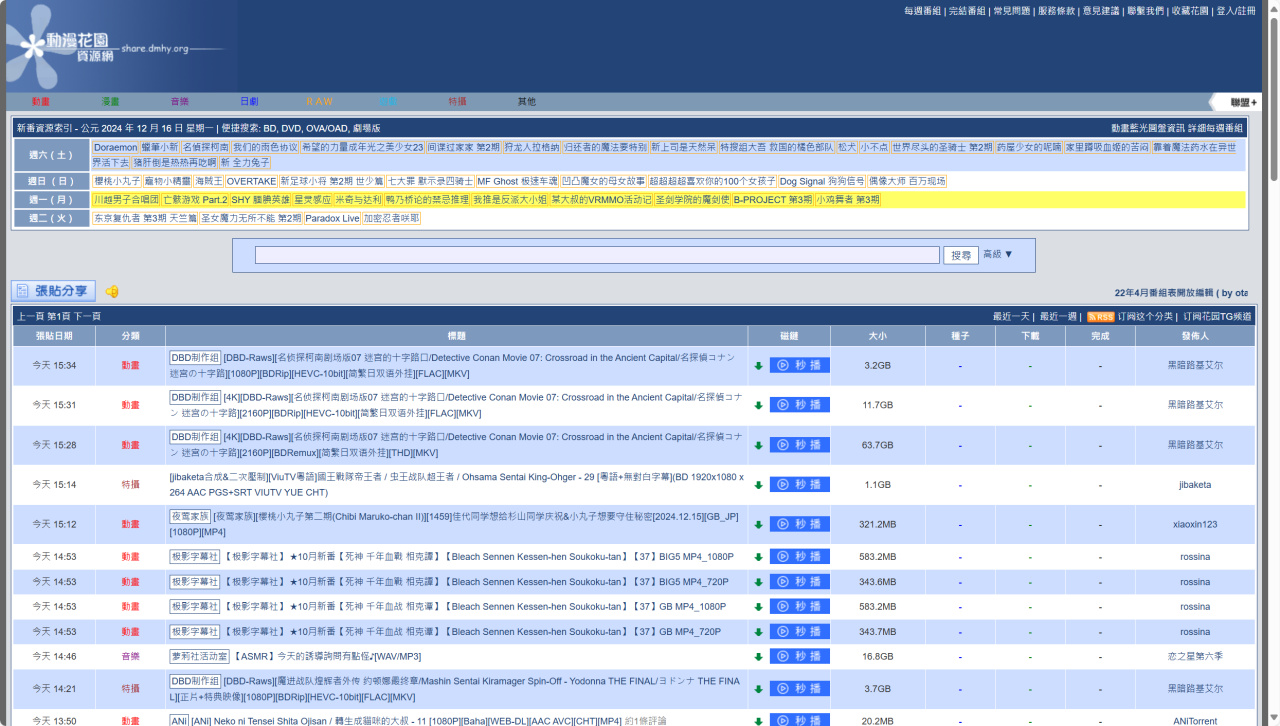
Task: Open B-PROJECT 第3期 in Monday schedule
Action: coord(772,199)
